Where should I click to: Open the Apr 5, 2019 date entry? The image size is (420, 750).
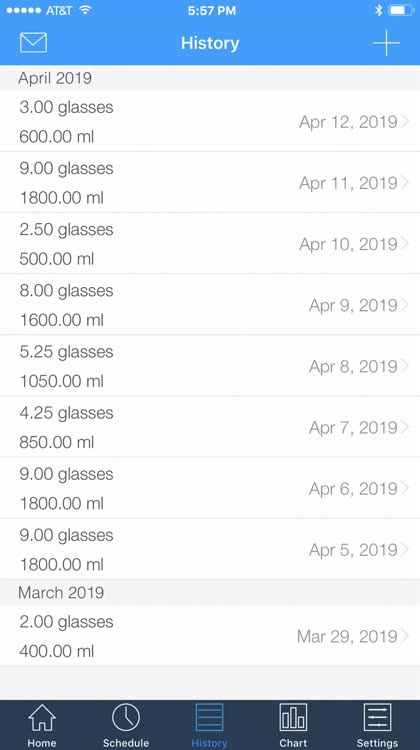coord(354,550)
